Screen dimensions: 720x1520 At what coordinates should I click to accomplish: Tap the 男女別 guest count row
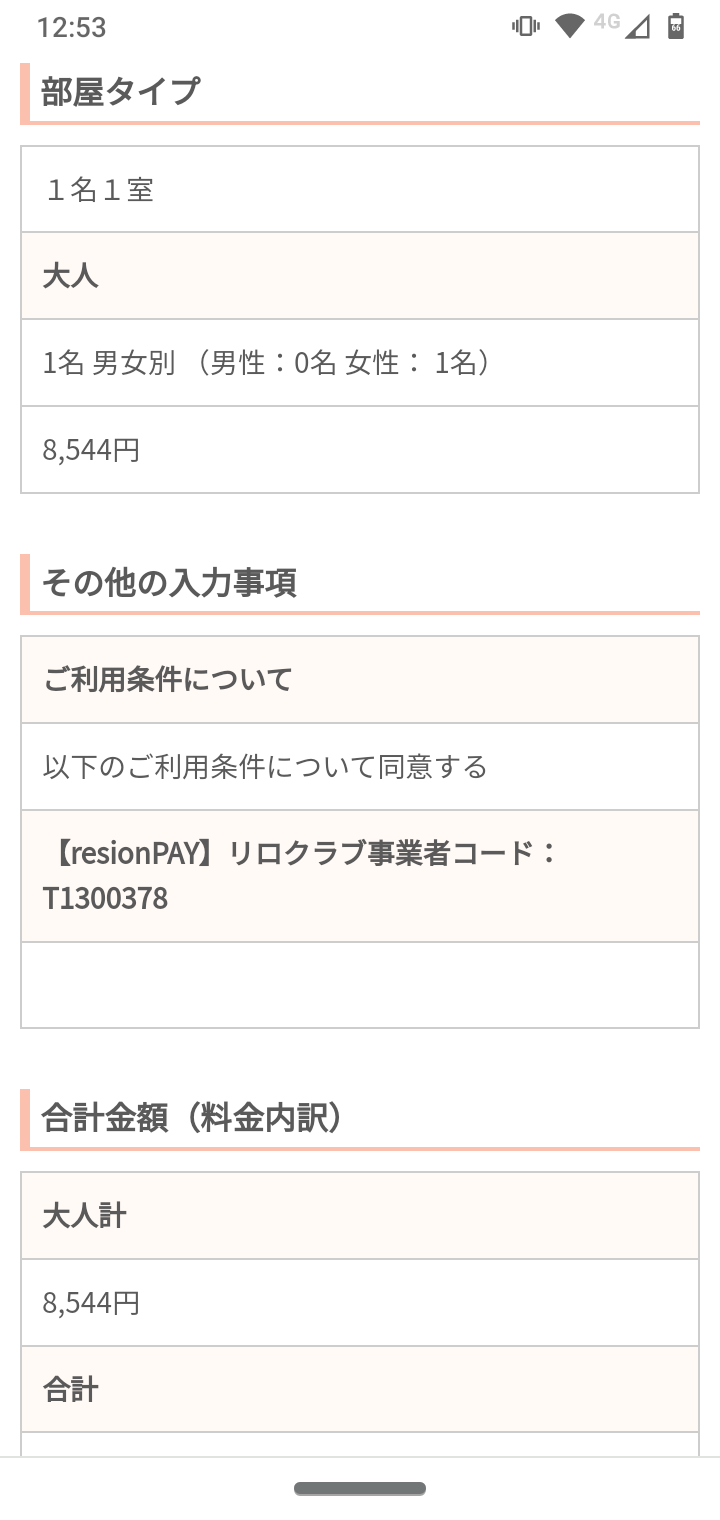click(x=360, y=363)
